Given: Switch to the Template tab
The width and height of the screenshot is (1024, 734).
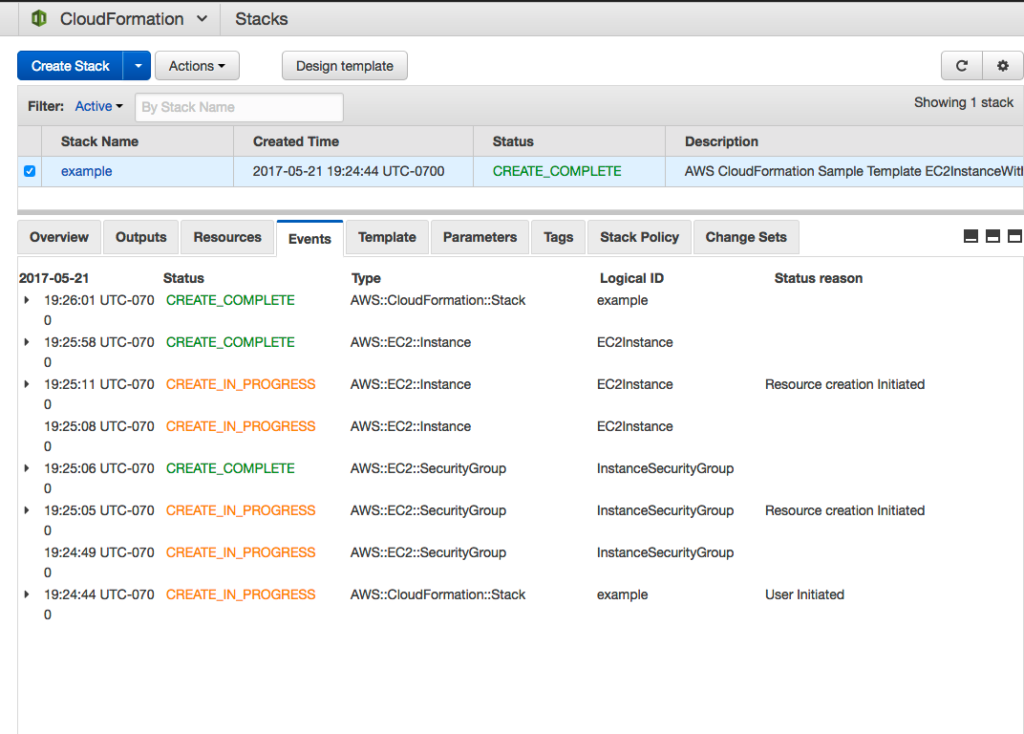Looking at the screenshot, I should point(386,236).
